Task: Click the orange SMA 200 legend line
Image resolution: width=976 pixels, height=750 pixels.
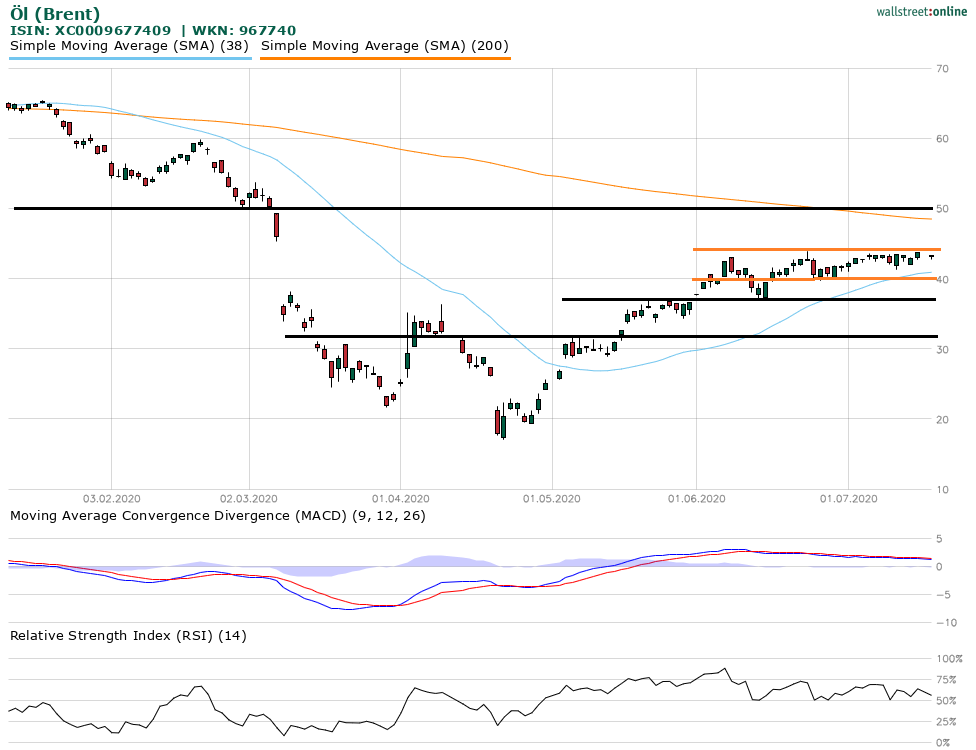Action: [385, 59]
